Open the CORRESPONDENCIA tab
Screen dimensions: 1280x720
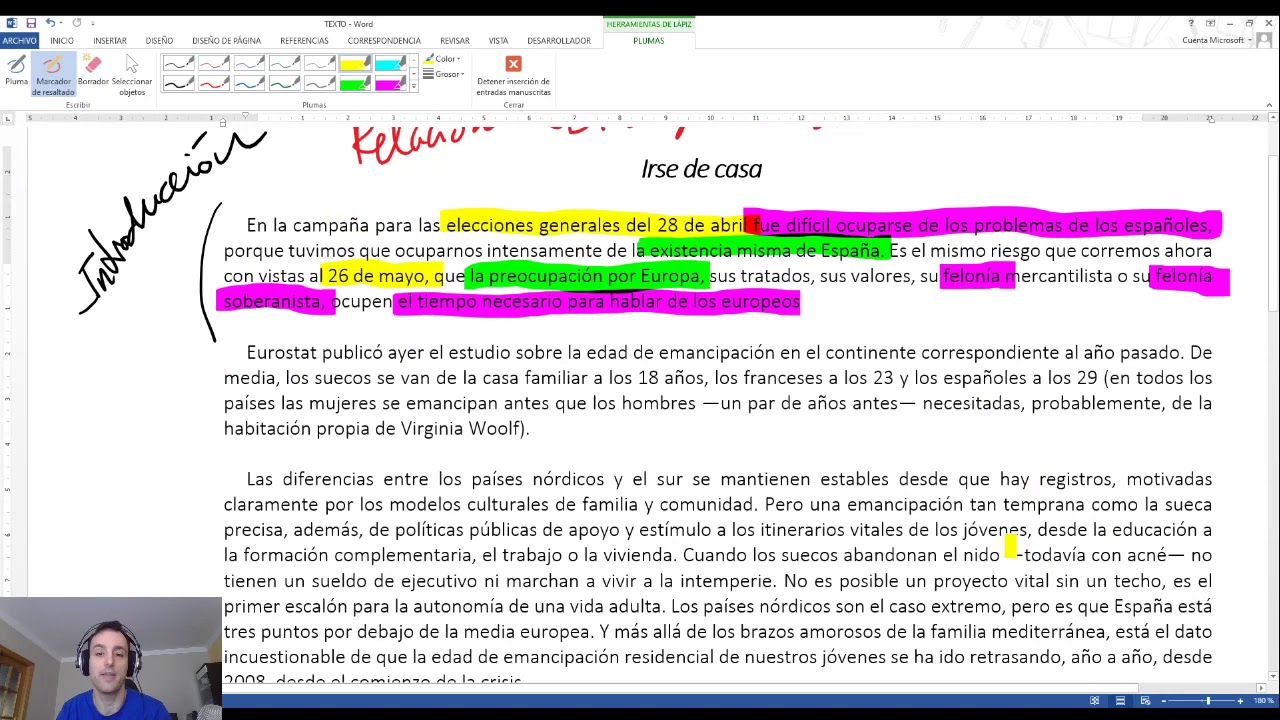tap(384, 40)
